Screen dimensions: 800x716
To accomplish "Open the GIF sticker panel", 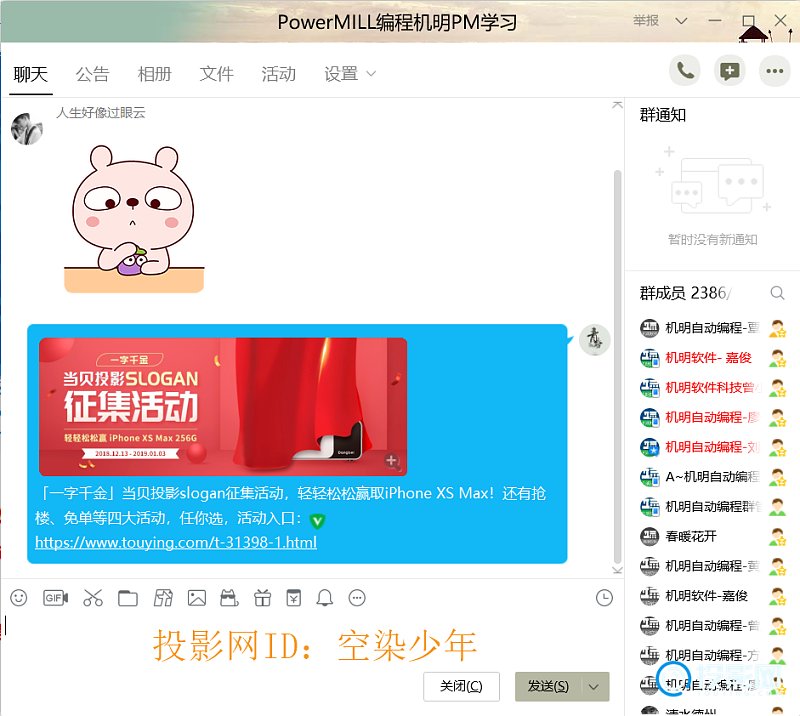I will pos(56,597).
